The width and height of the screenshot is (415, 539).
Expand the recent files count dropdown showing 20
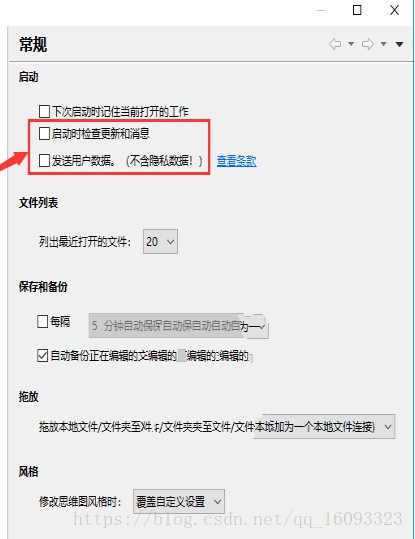coord(160,242)
